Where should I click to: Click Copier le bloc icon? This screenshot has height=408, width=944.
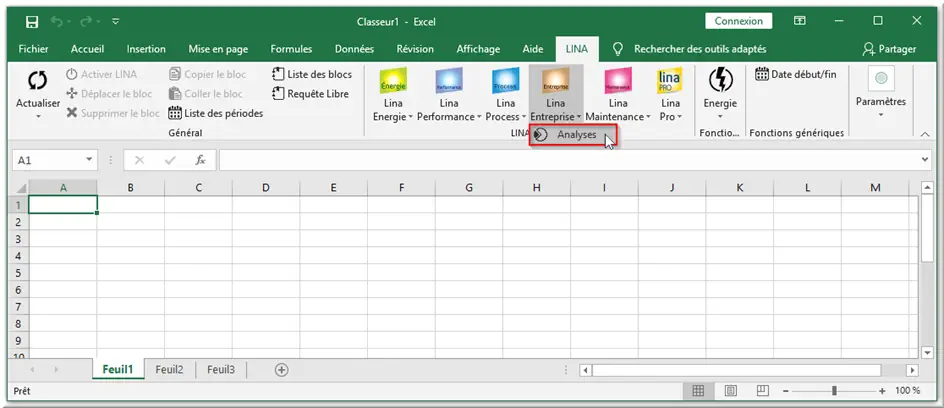pyautogui.click(x=175, y=74)
